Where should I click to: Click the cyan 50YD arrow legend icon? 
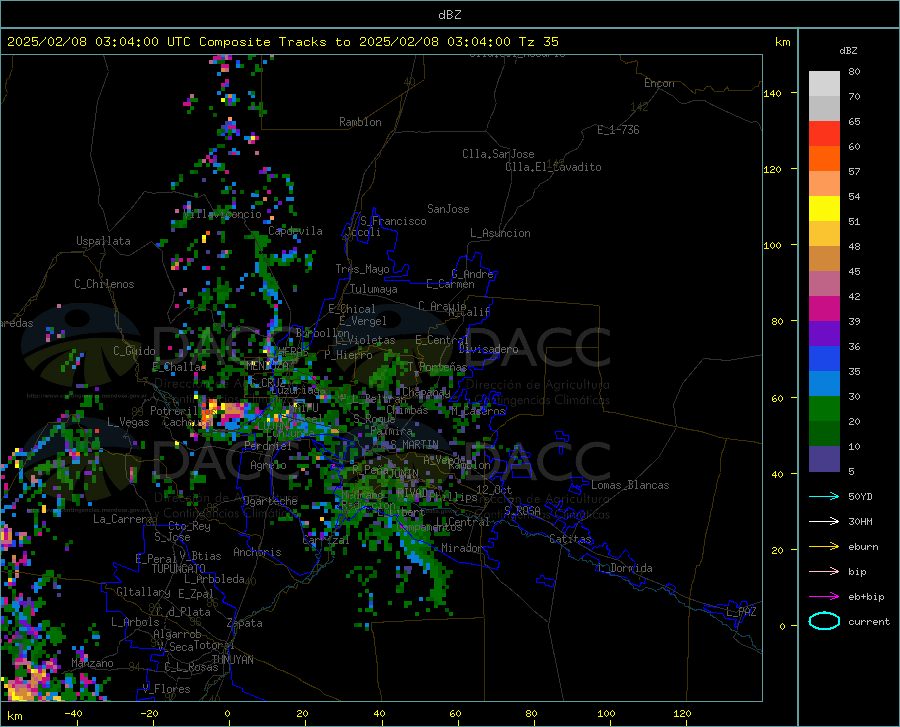(824, 496)
